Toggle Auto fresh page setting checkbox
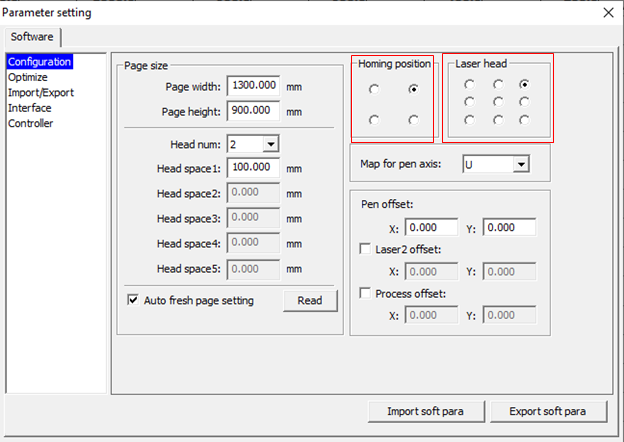This screenshot has height=442, width=624. point(133,300)
